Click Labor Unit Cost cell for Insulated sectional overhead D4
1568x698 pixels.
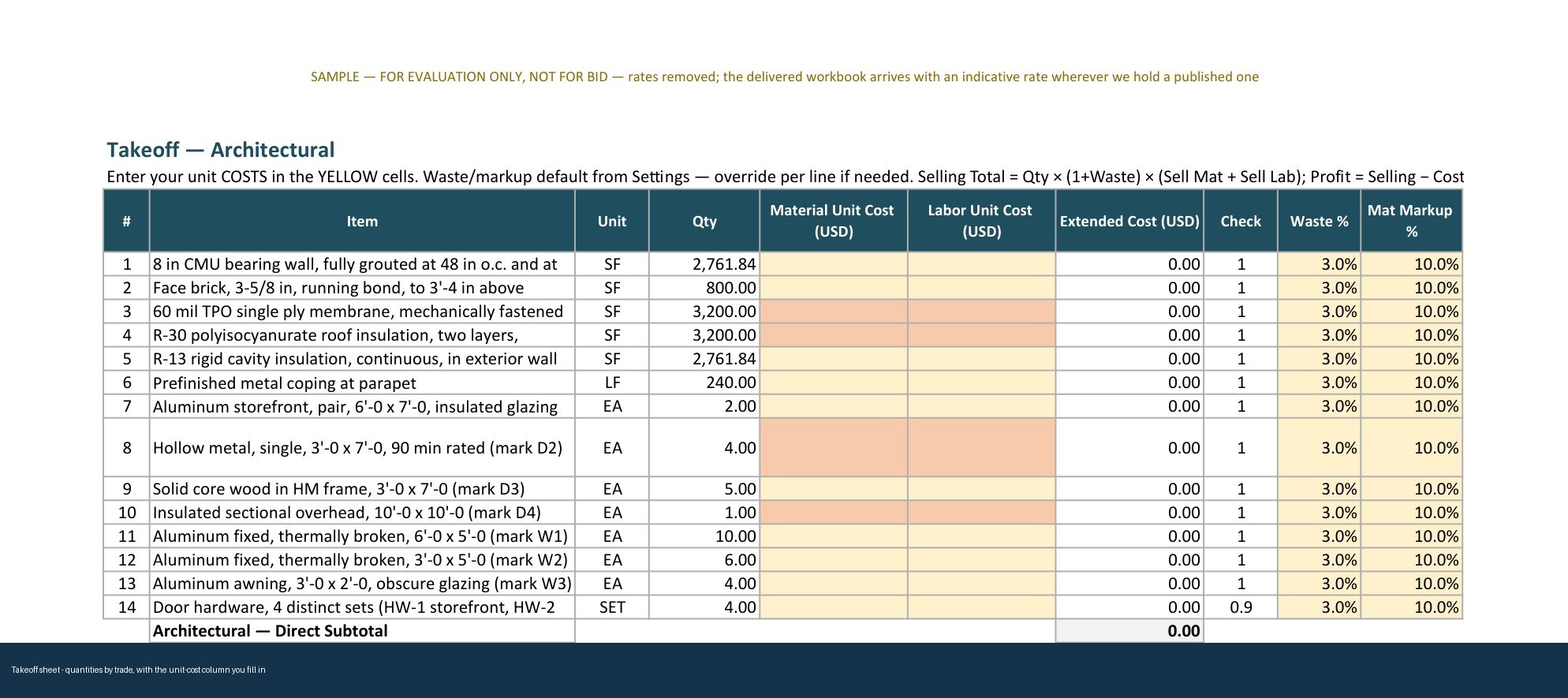(982, 513)
